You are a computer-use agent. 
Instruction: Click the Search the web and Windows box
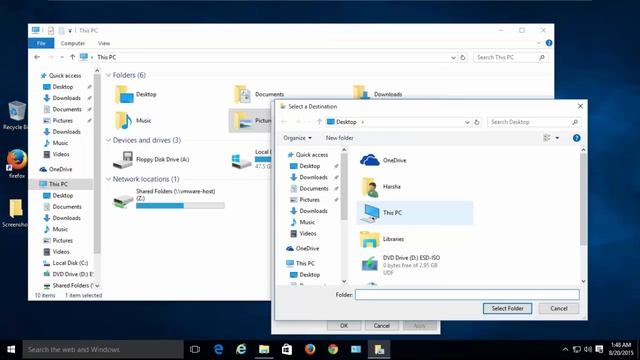[x=103, y=349]
